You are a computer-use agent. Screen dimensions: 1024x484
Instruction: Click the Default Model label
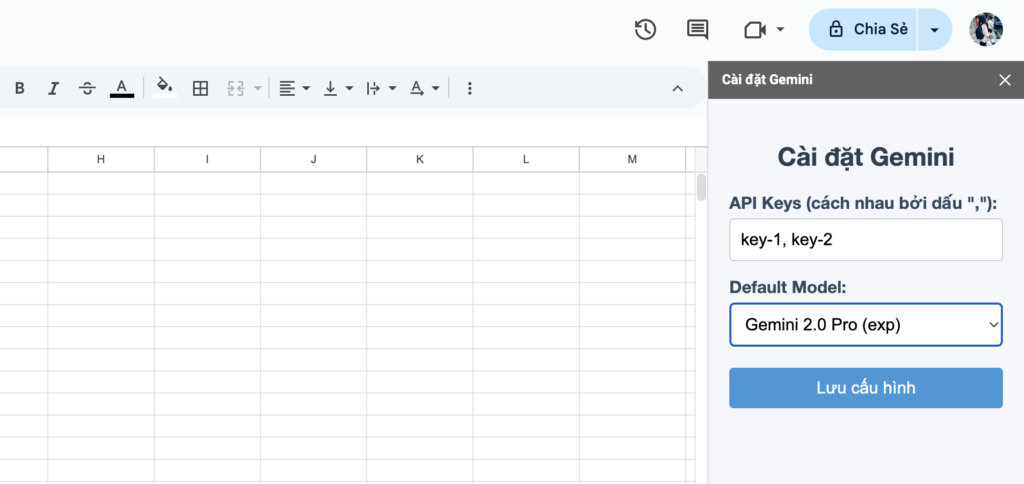tap(788, 287)
